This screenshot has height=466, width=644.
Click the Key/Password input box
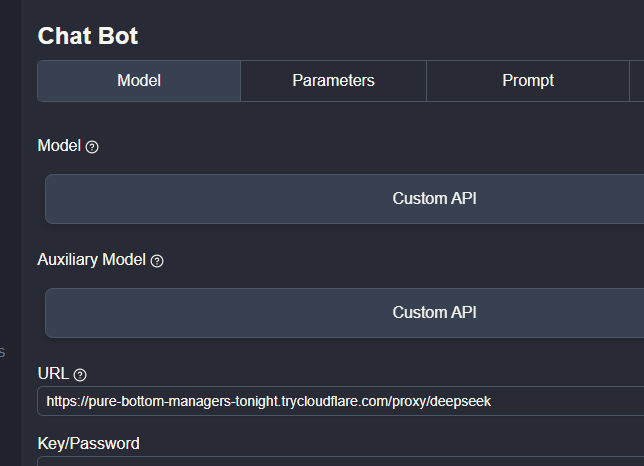(340, 461)
